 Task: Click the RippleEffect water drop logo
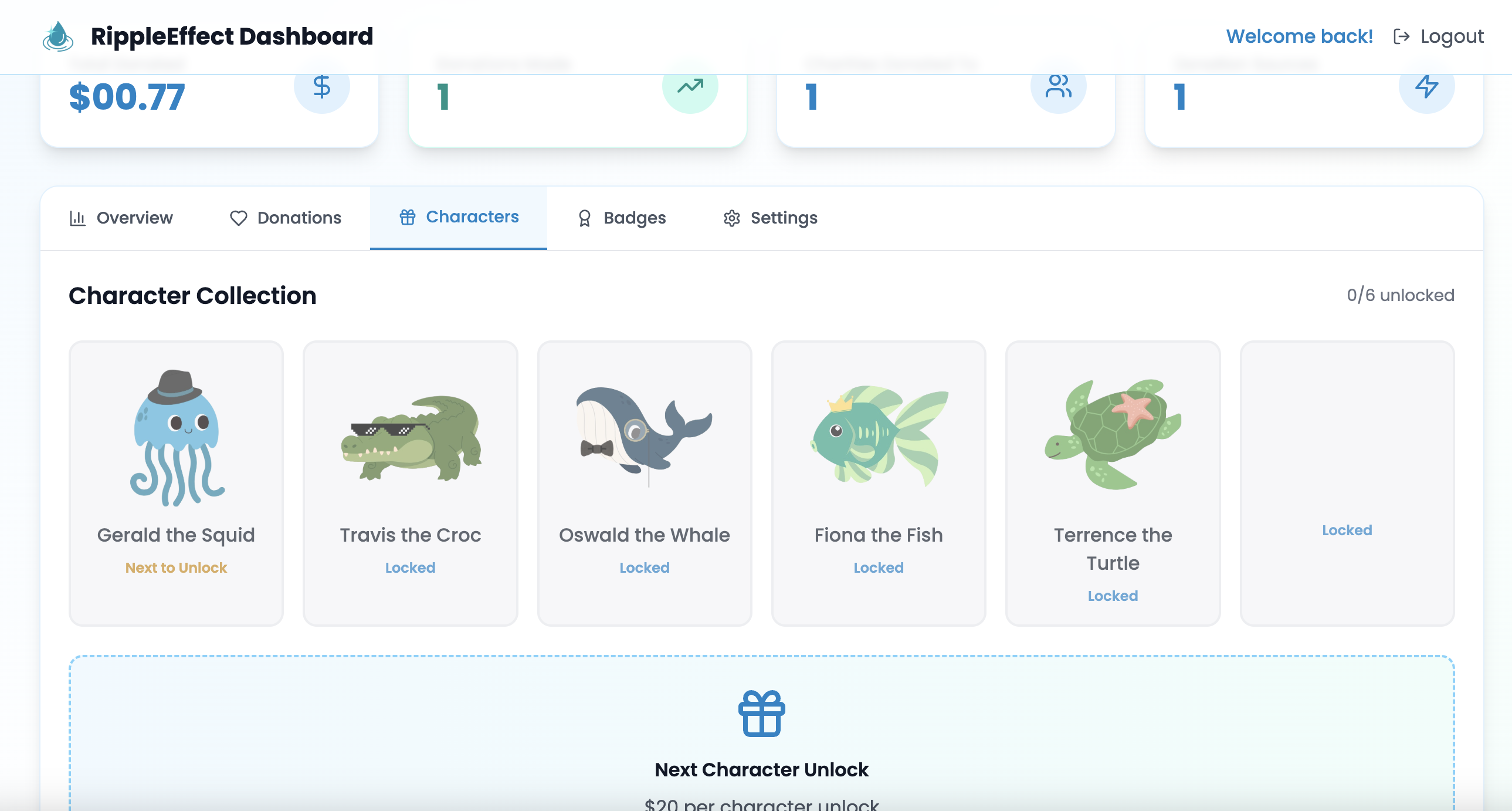pyautogui.click(x=57, y=36)
